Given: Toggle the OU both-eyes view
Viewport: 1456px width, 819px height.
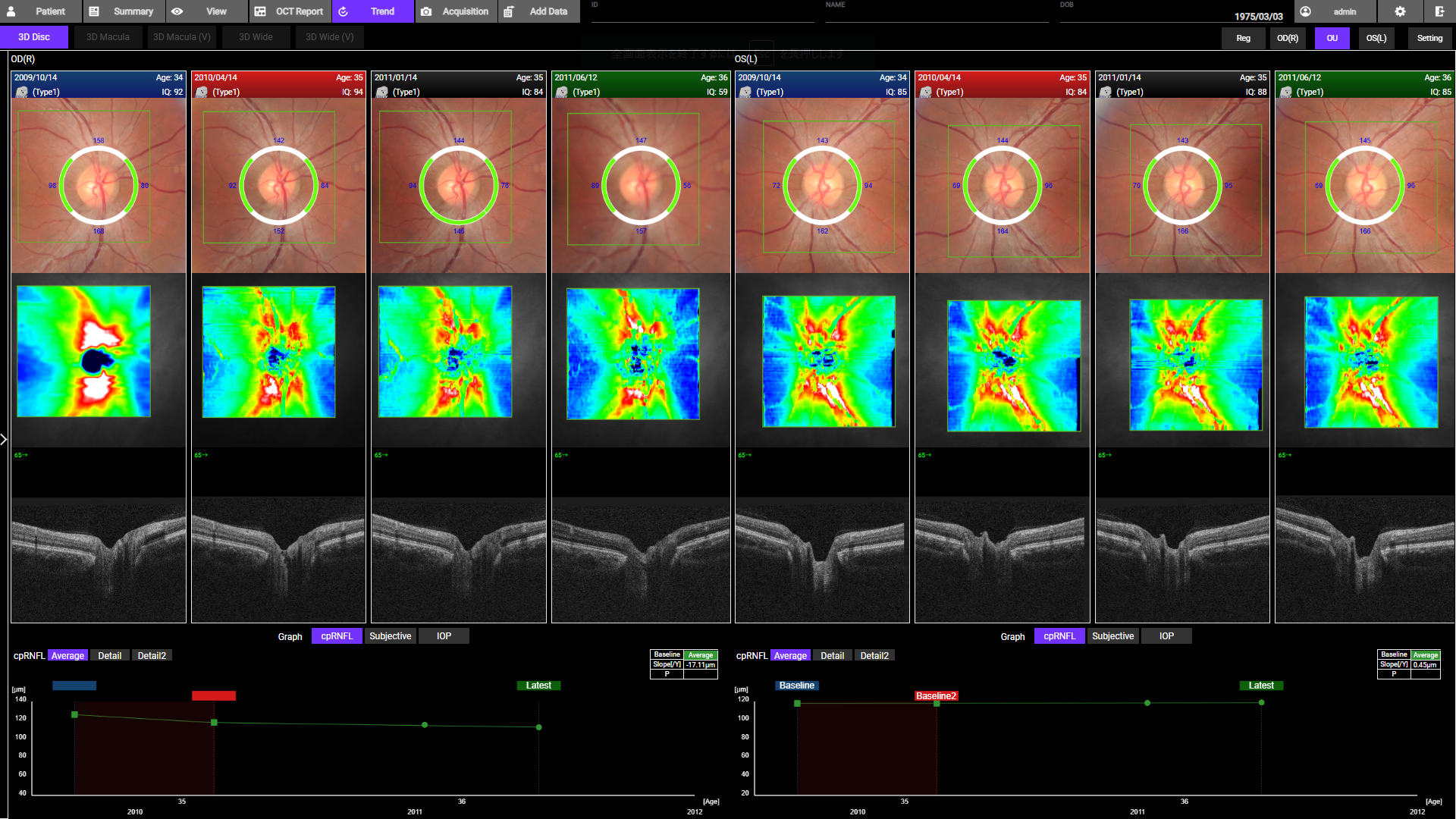Looking at the screenshot, I should (x=1332, y=38).
